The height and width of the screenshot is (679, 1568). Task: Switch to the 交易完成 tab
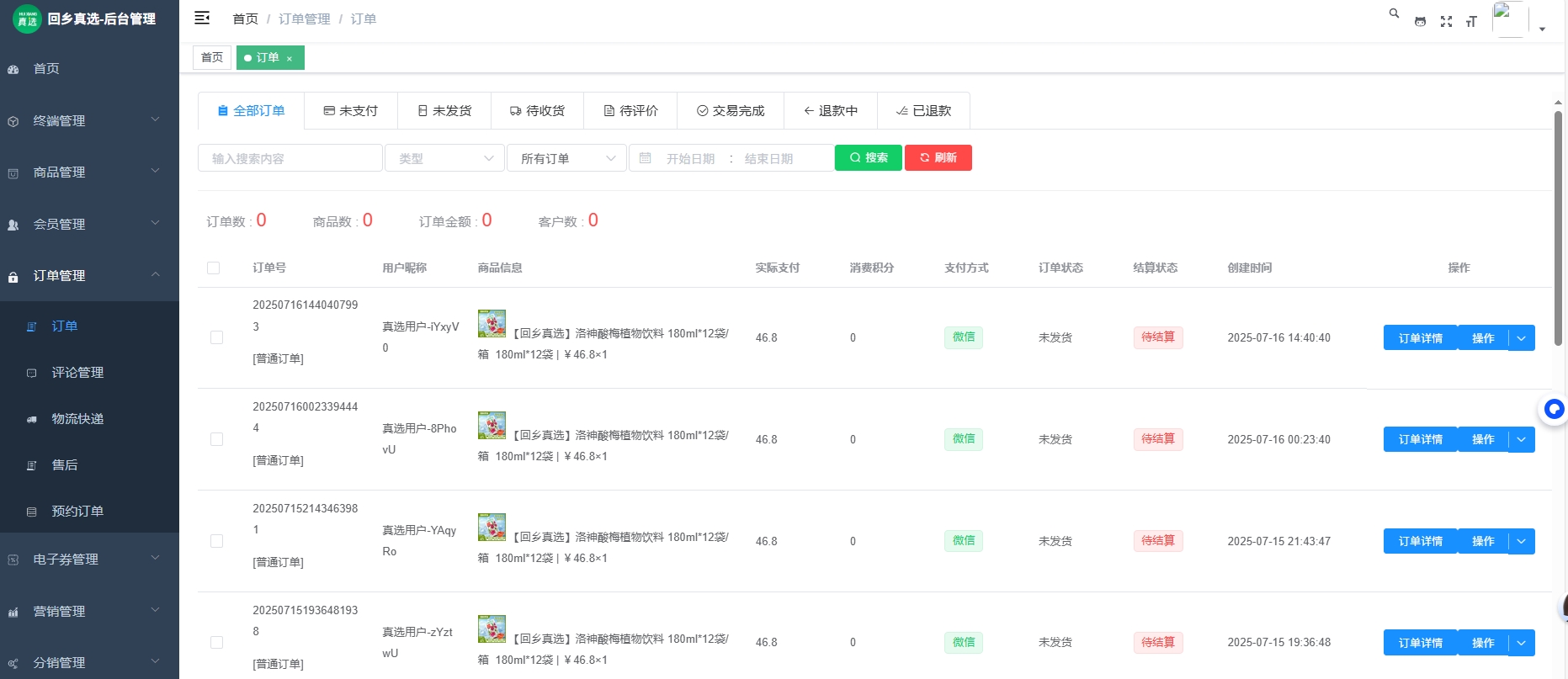[731, 111]
